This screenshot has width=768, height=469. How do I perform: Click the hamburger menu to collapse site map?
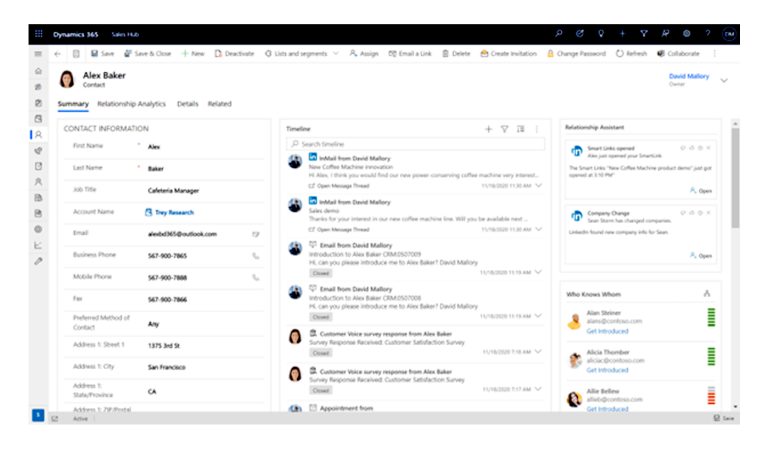[38, 53]
